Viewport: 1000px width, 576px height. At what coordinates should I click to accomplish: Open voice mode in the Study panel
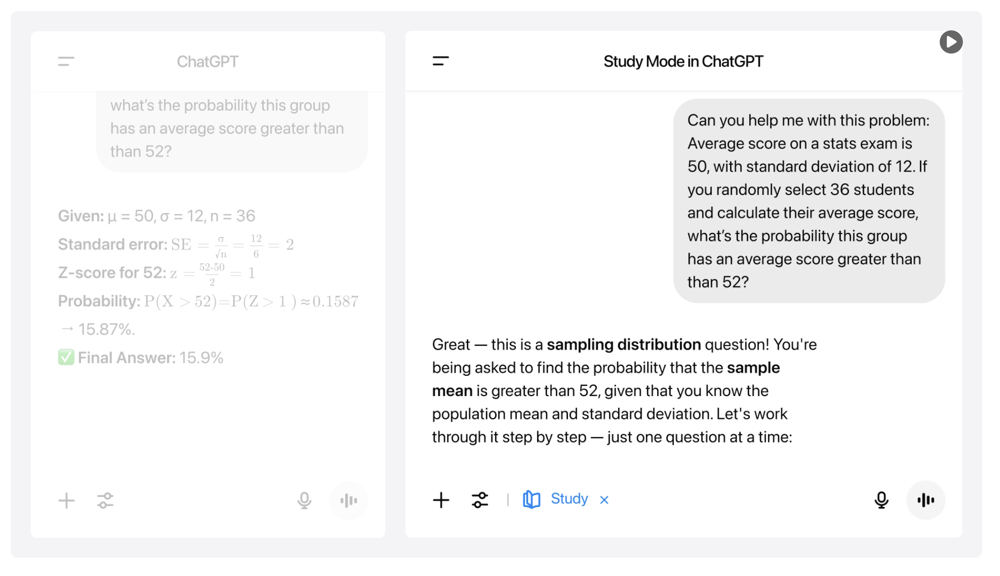(x=925, y=500)
